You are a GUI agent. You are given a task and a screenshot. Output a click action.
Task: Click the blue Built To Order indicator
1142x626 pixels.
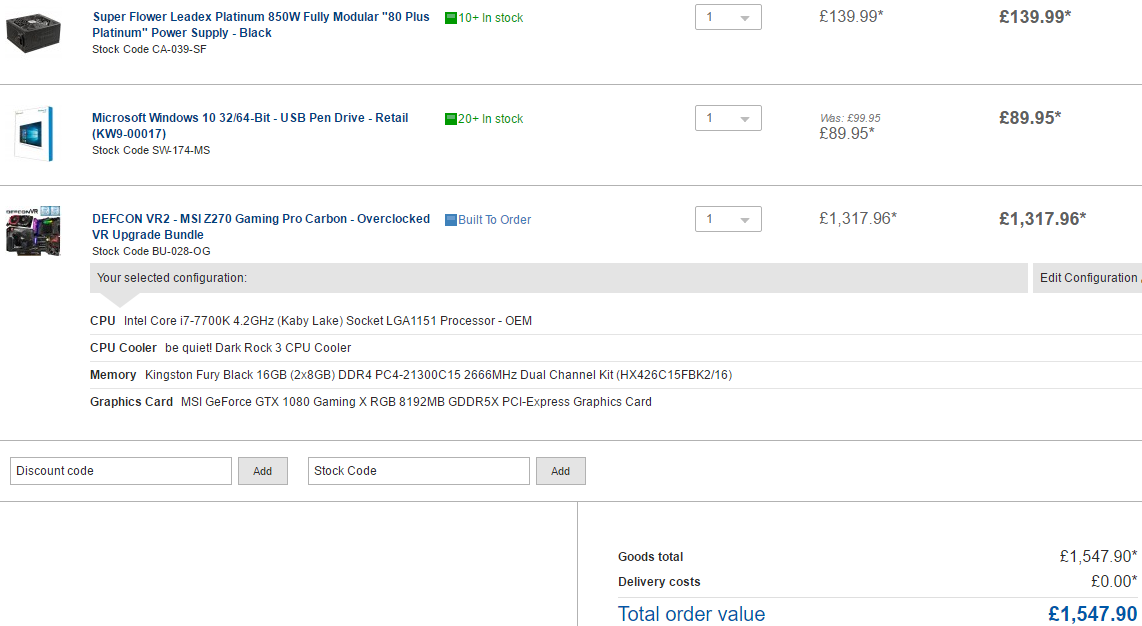coord(488,220)
